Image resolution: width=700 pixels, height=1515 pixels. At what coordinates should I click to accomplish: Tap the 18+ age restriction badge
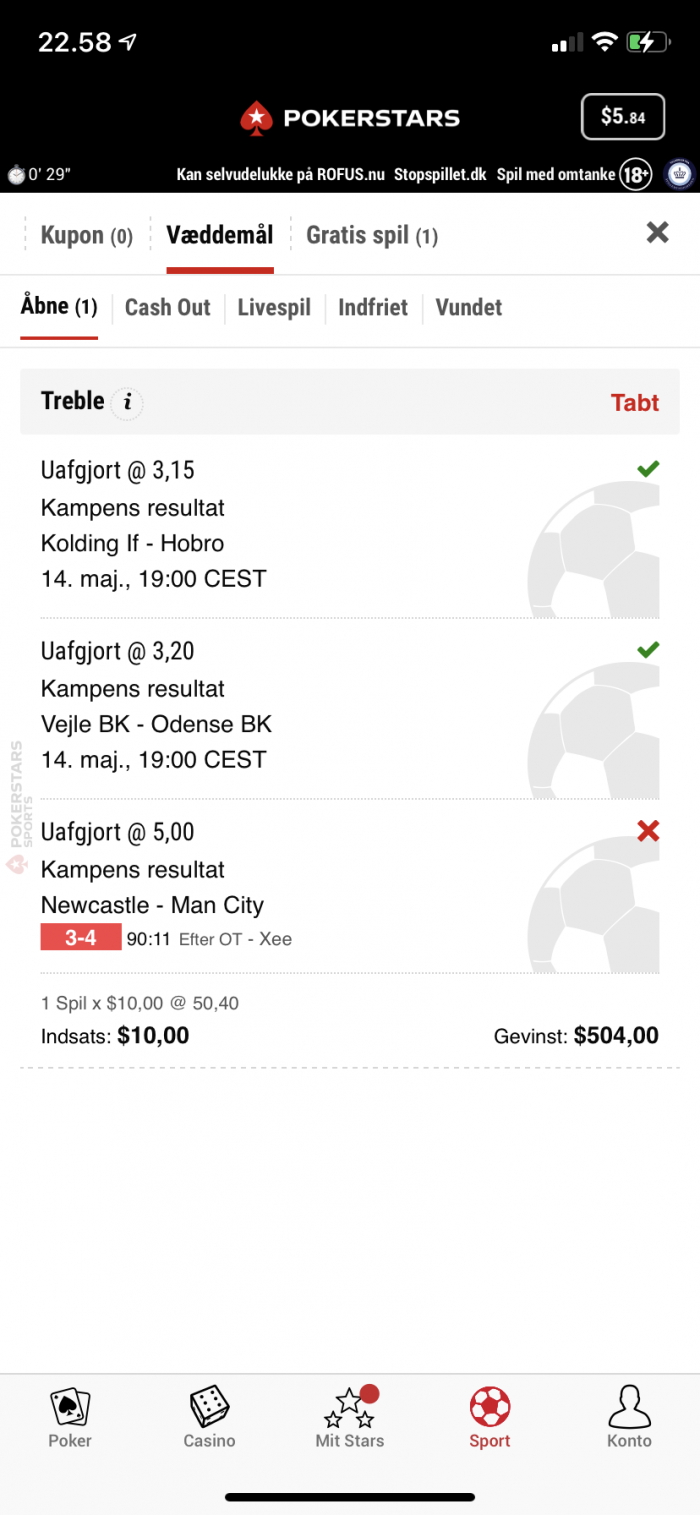[635, 174]
